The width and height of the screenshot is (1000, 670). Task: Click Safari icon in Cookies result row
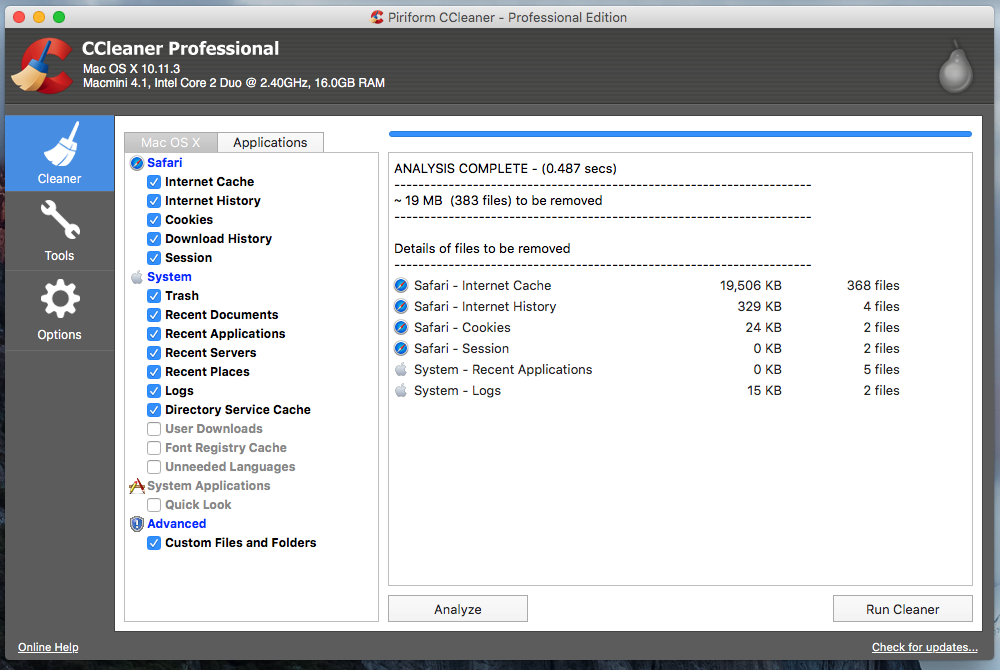click(401, 328)
